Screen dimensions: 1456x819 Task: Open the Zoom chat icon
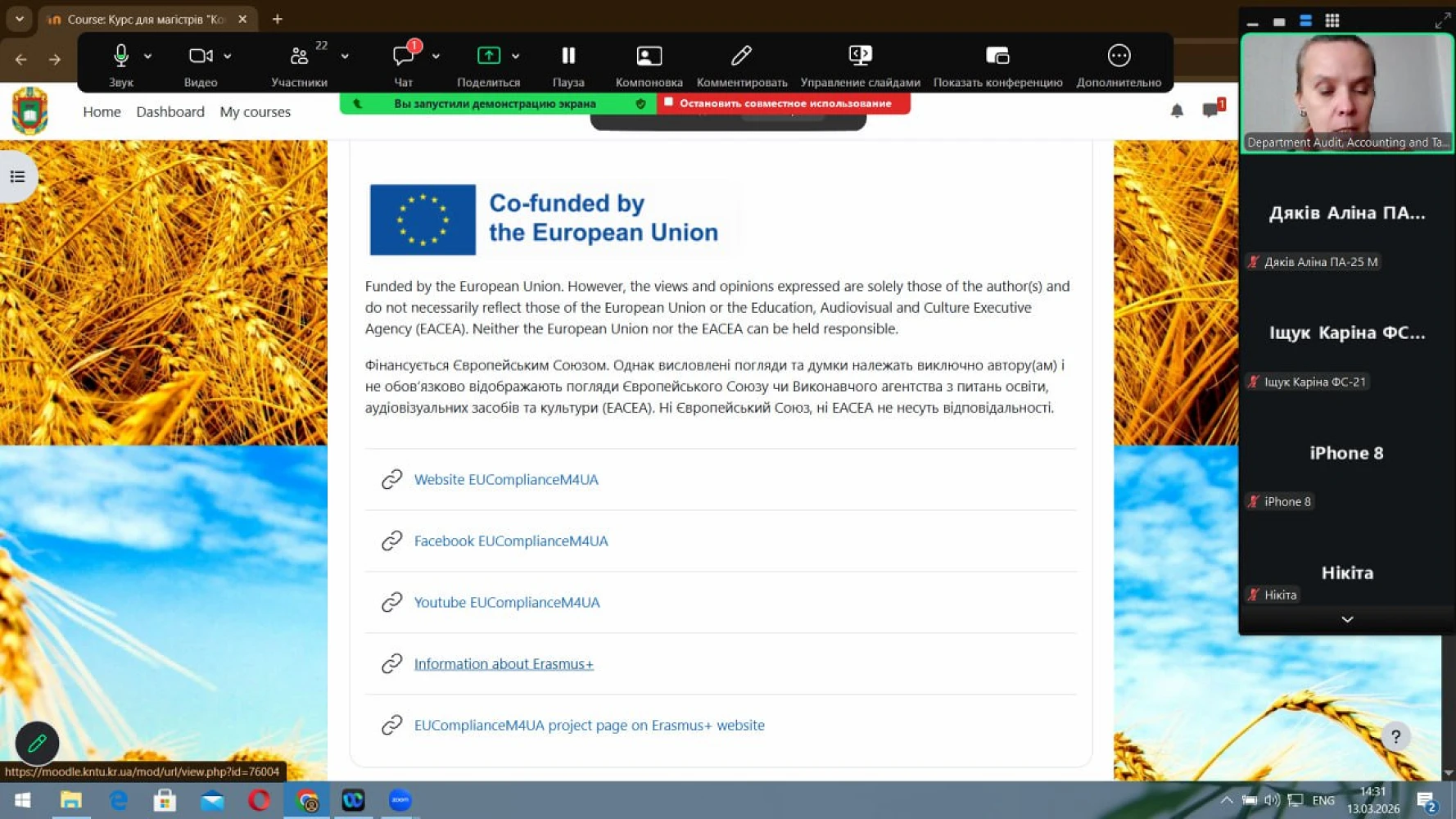(403, 56)
